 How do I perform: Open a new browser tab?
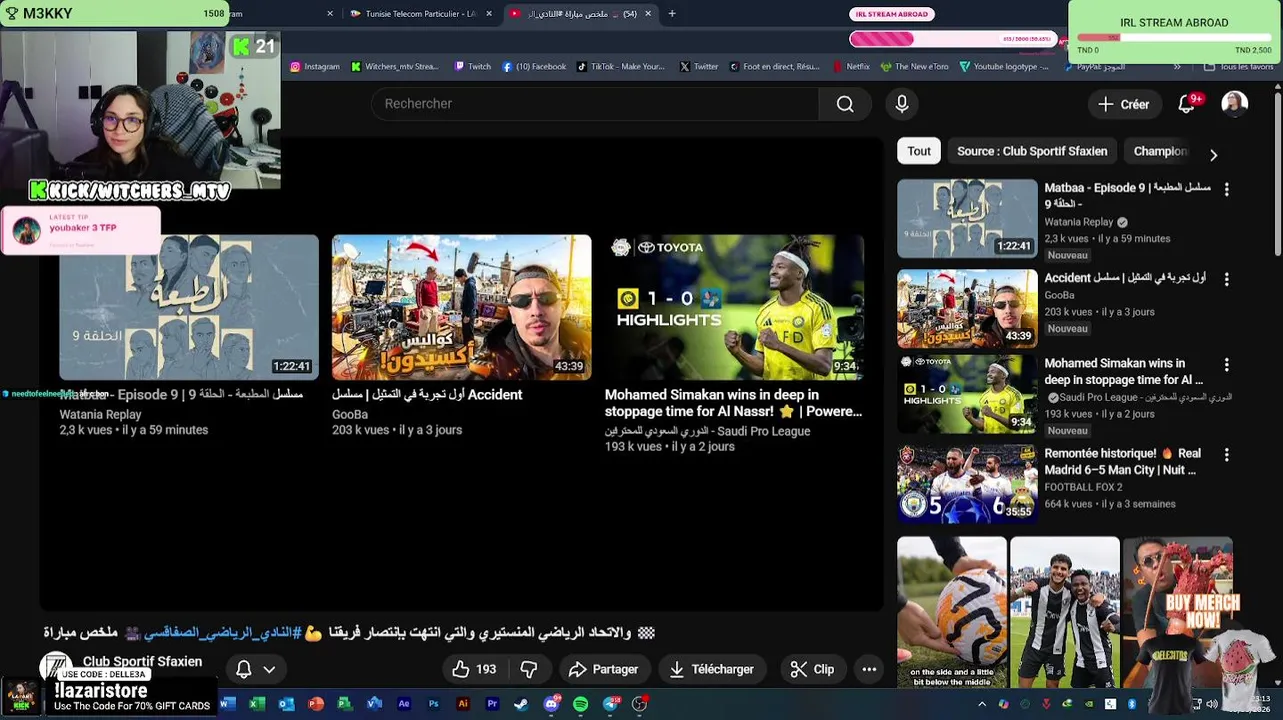(672, 14)
